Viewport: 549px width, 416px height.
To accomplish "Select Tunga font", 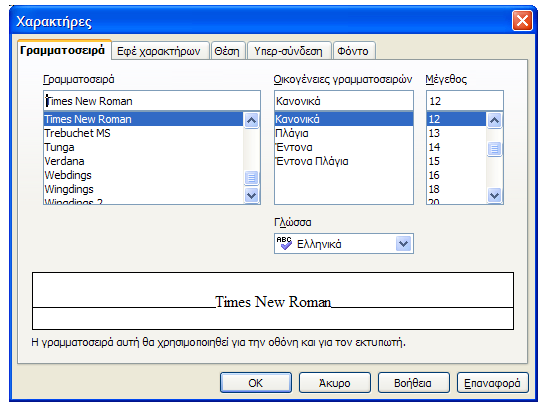I will pos(143,147).
